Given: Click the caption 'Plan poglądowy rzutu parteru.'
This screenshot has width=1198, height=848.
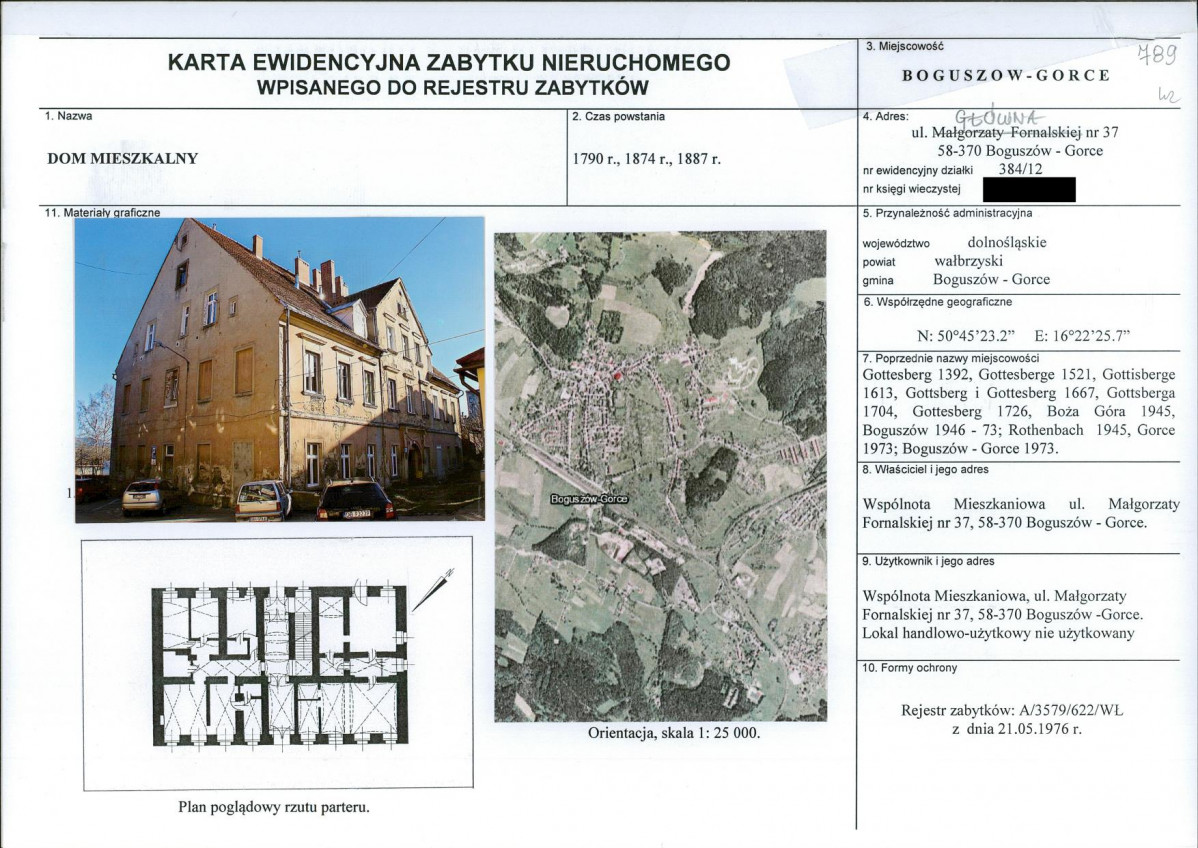Looking at the screenshot, I should point(274,807).
